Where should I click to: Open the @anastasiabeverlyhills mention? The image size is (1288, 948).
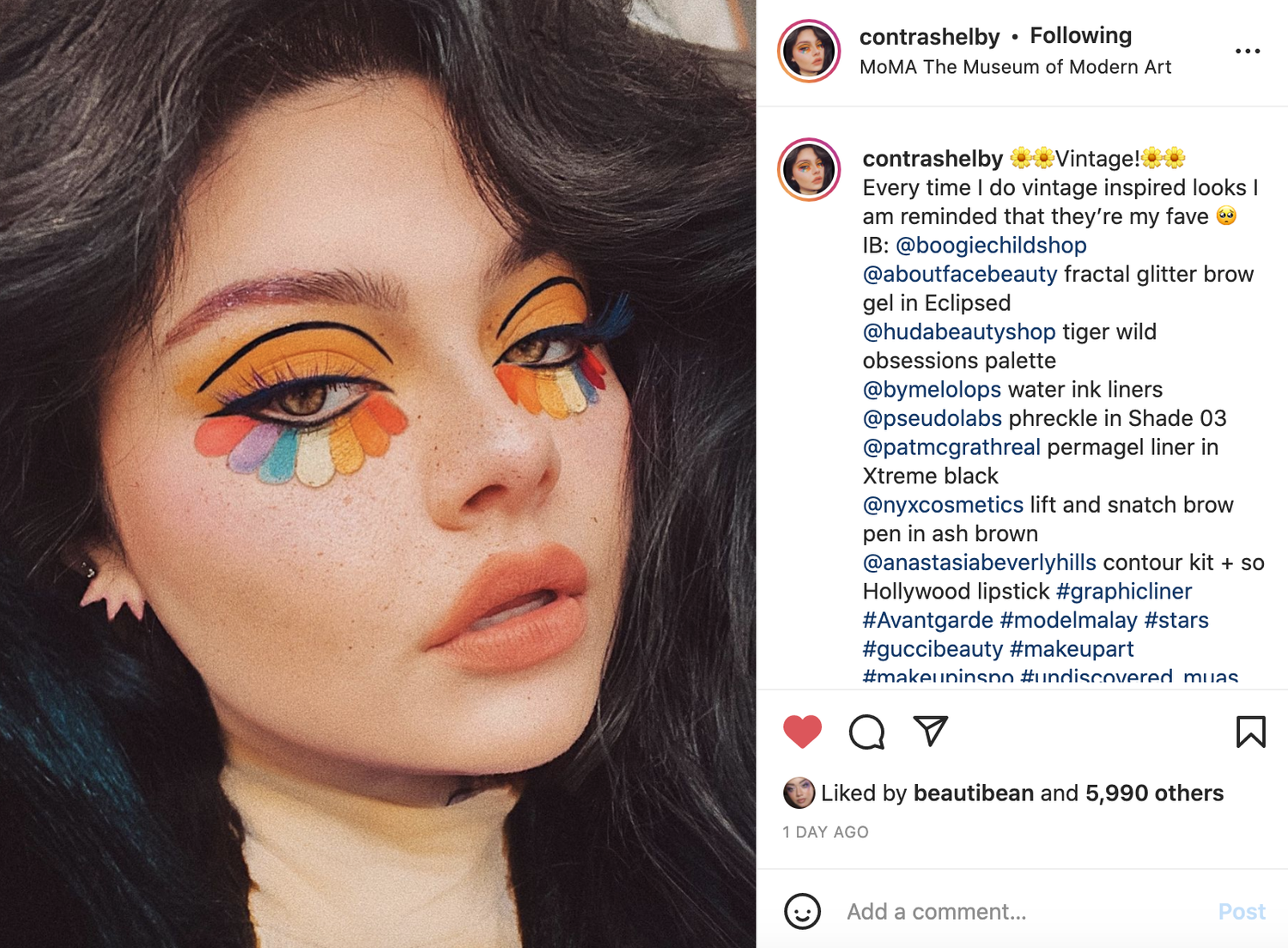(979, 562)
